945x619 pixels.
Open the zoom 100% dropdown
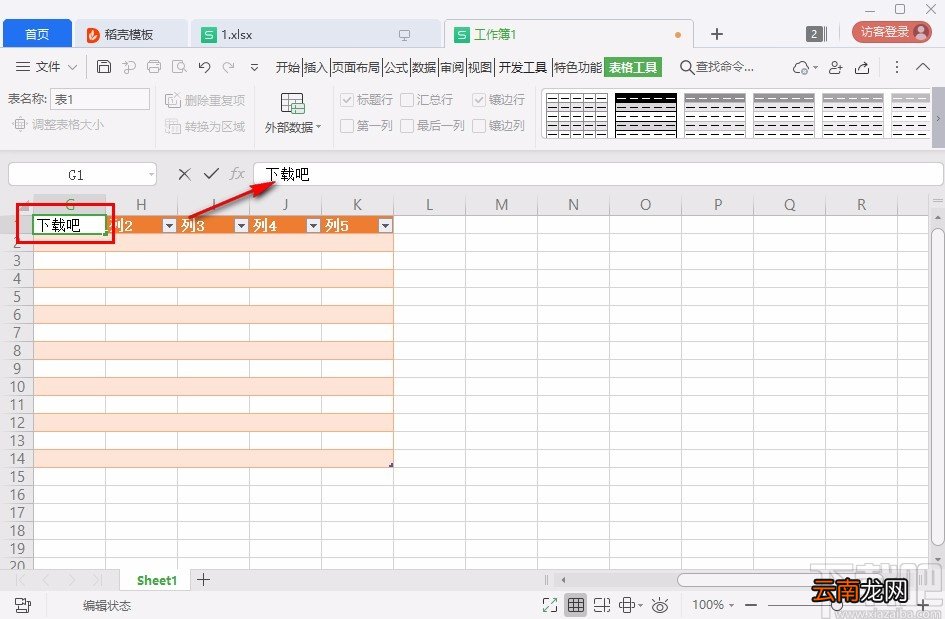pyautogui.click(x=713, y=605)
